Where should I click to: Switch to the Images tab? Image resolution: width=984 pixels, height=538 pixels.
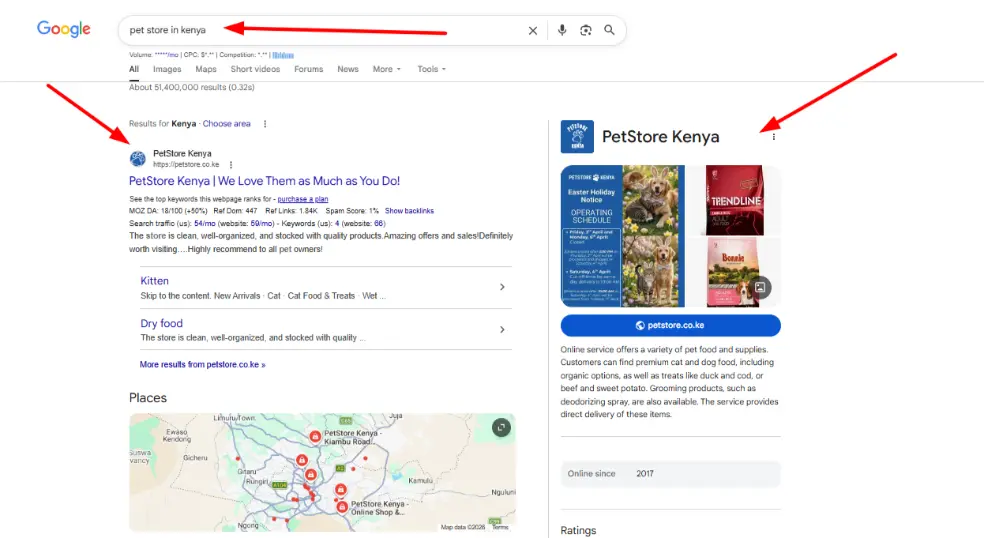point(167,69)
